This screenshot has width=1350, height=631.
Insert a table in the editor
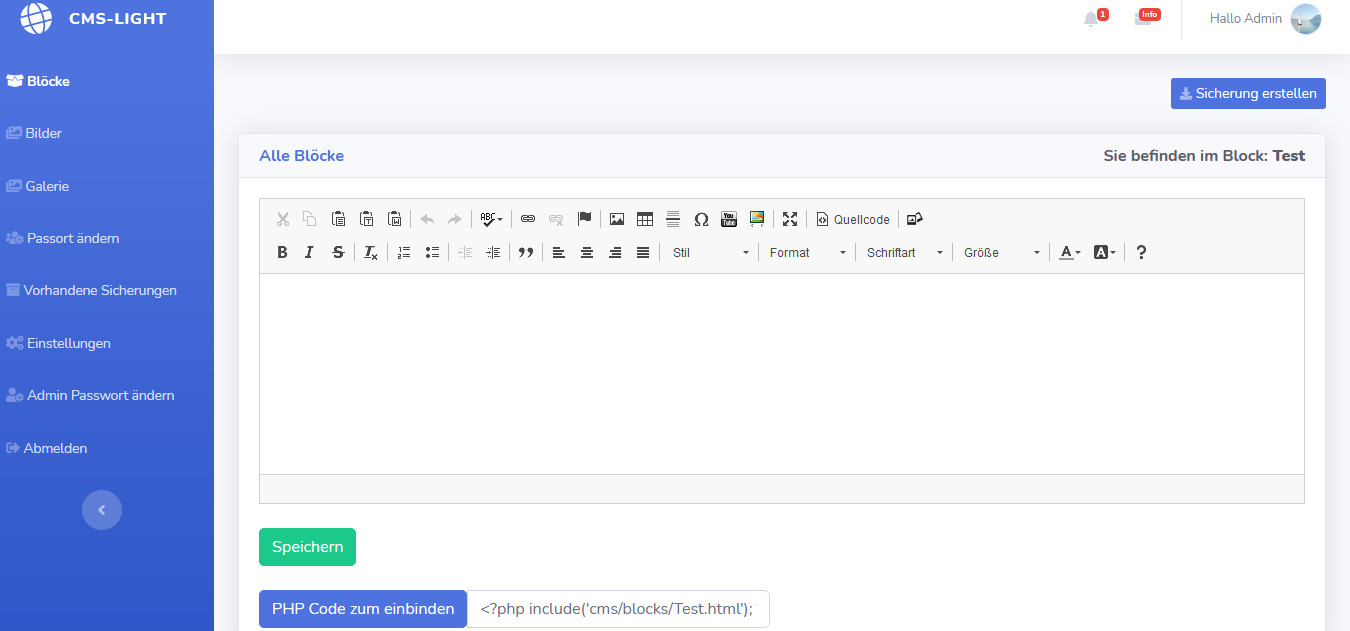tap(645, 219)
